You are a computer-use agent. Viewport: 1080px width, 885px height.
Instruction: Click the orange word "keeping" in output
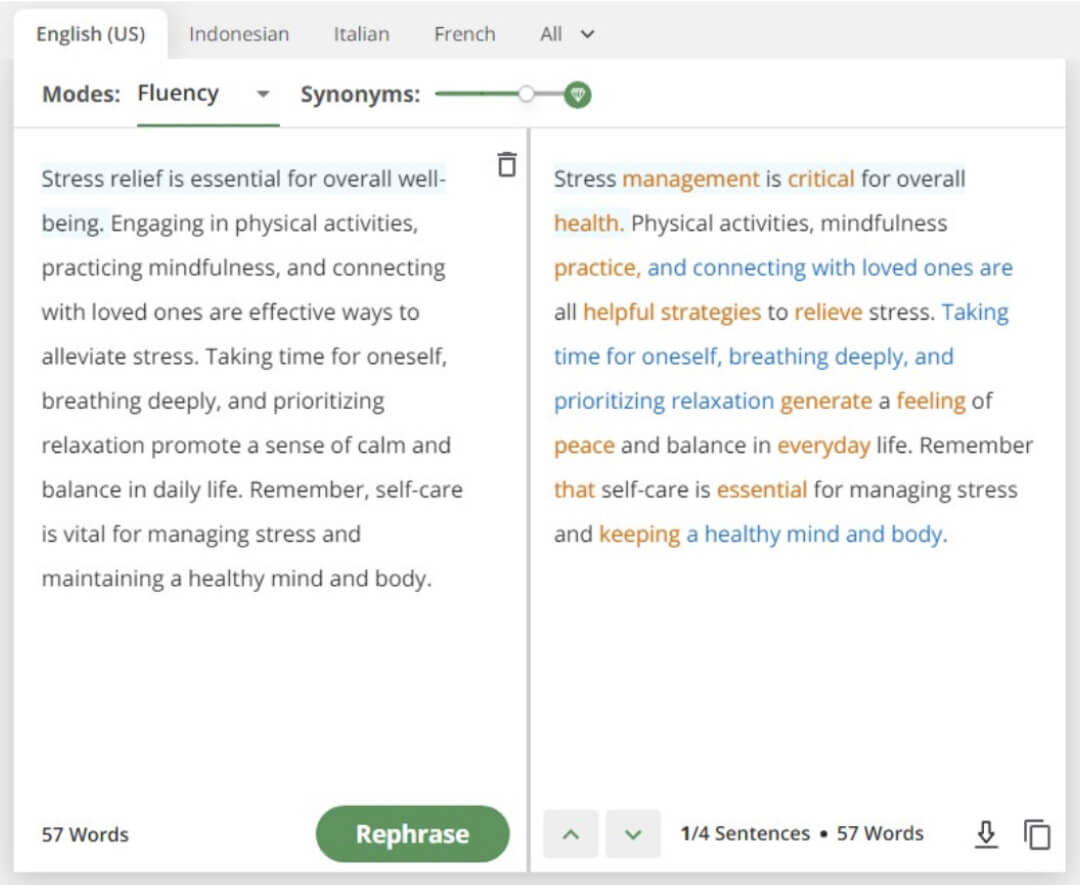[639, 534]
